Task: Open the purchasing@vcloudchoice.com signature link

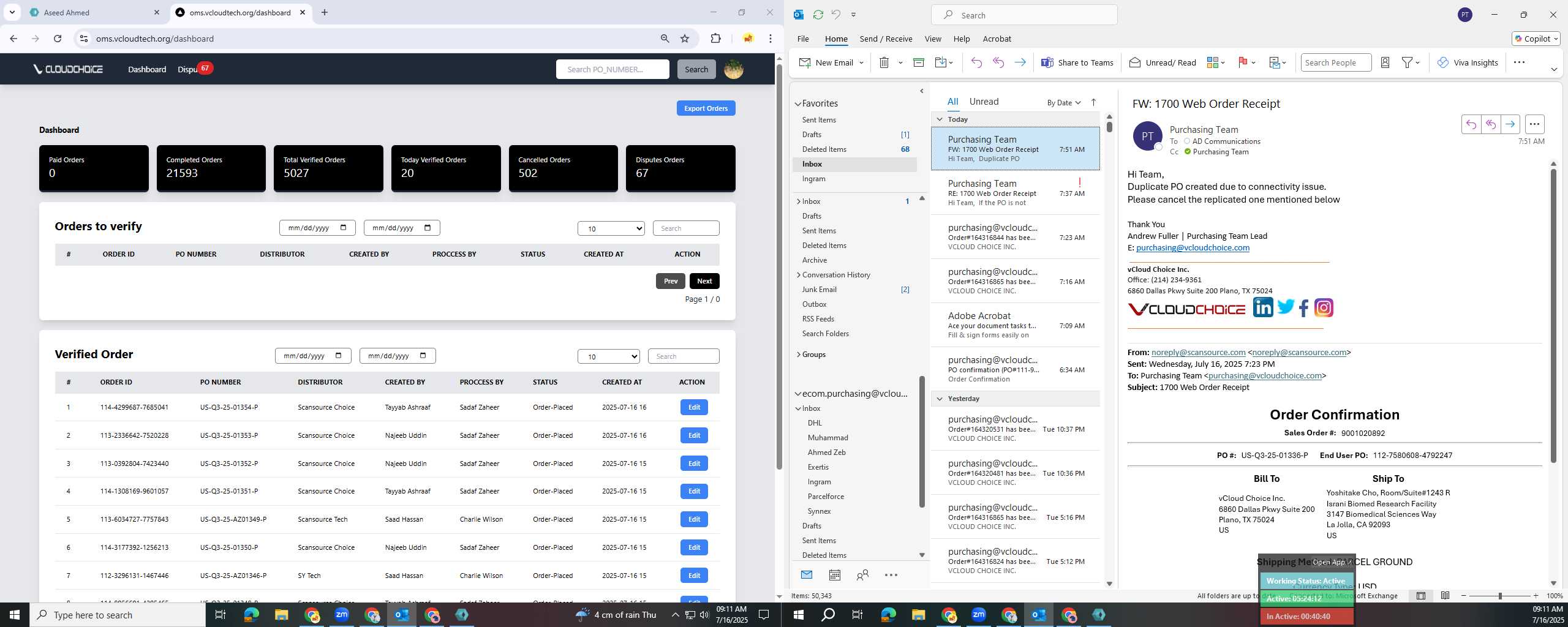Action: pos(1193,248)
